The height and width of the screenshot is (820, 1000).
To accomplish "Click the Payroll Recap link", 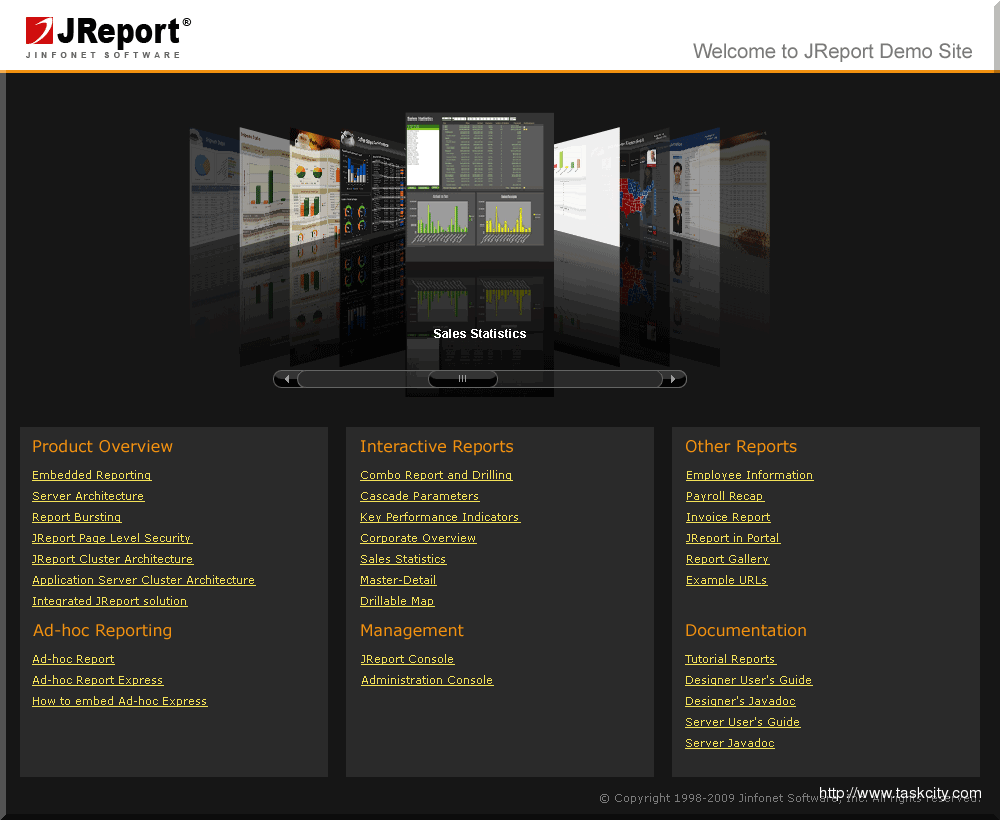I will point(725,496).
